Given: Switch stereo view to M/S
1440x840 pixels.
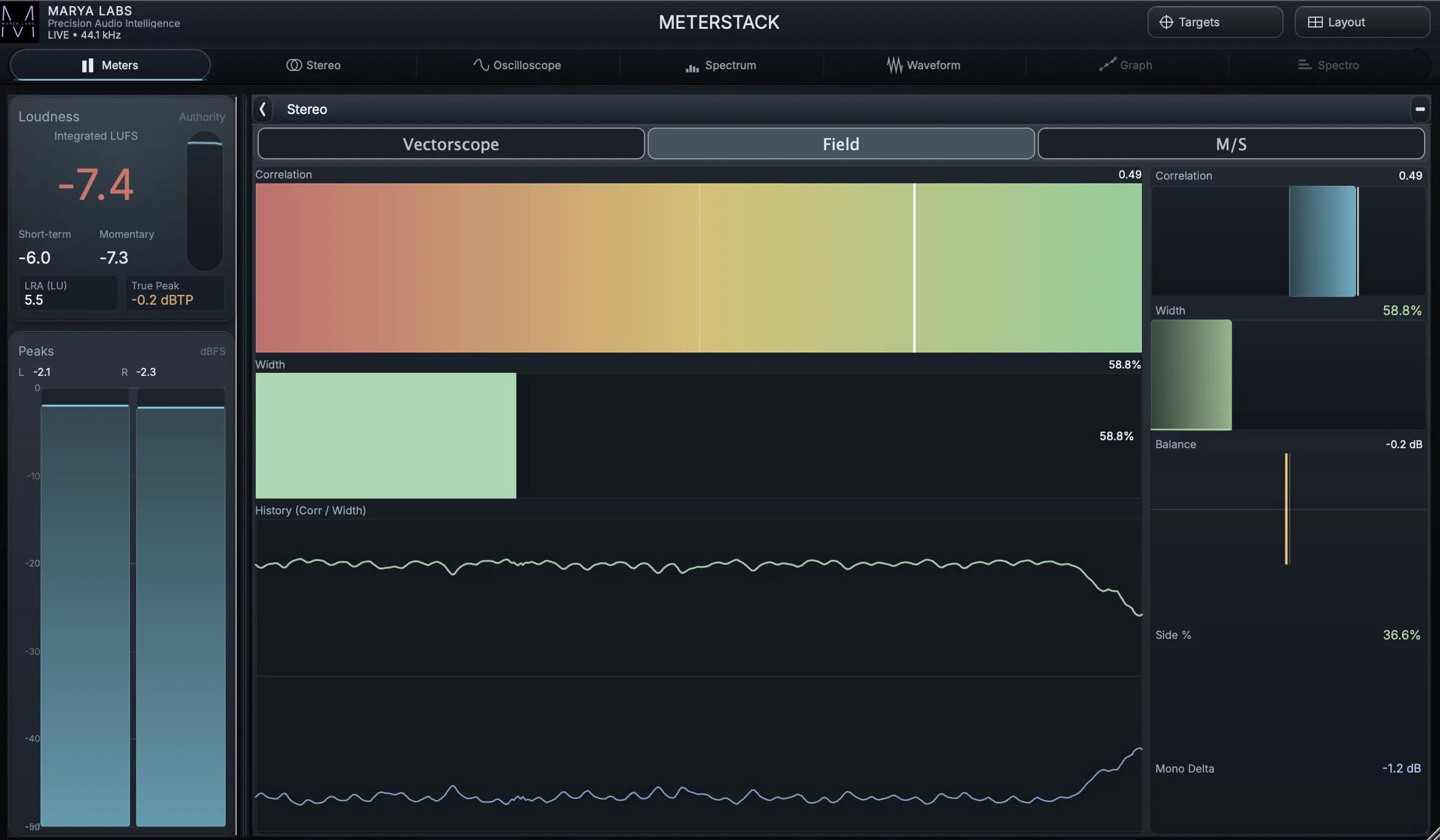Looking at the screenshot, I should click(x=1231, y=144).
